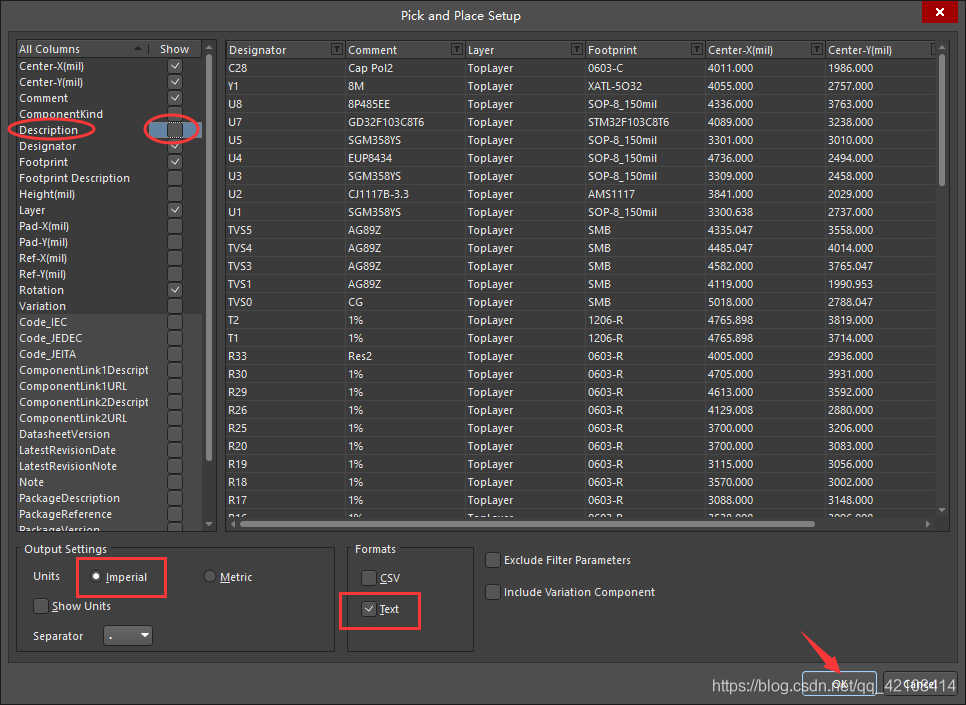Click the Cancel button
Image resolution: width=966 pixels, height=705 pixels.
click(x=920, y=684)
